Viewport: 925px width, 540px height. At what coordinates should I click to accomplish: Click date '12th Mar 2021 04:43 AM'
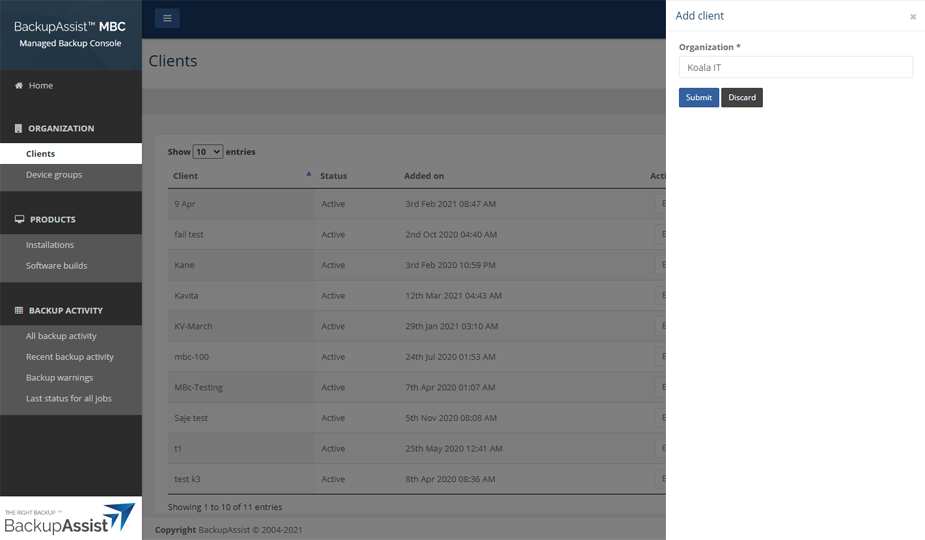coord(453,296)
